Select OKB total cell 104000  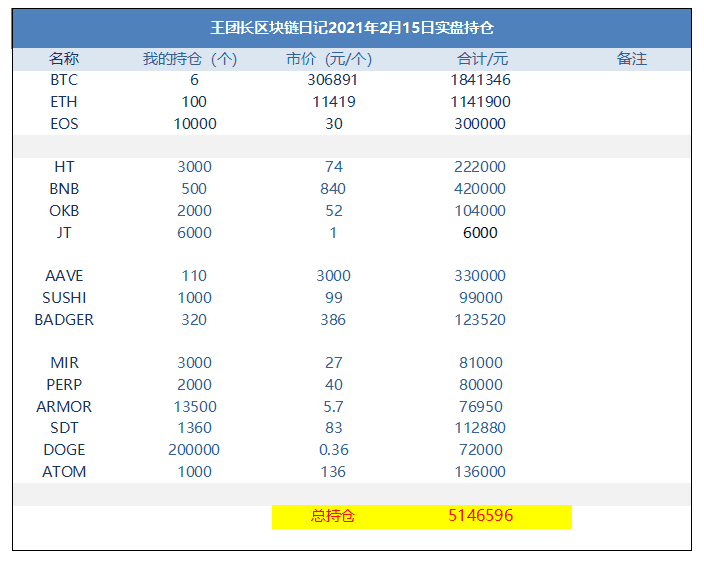[480, 211]
